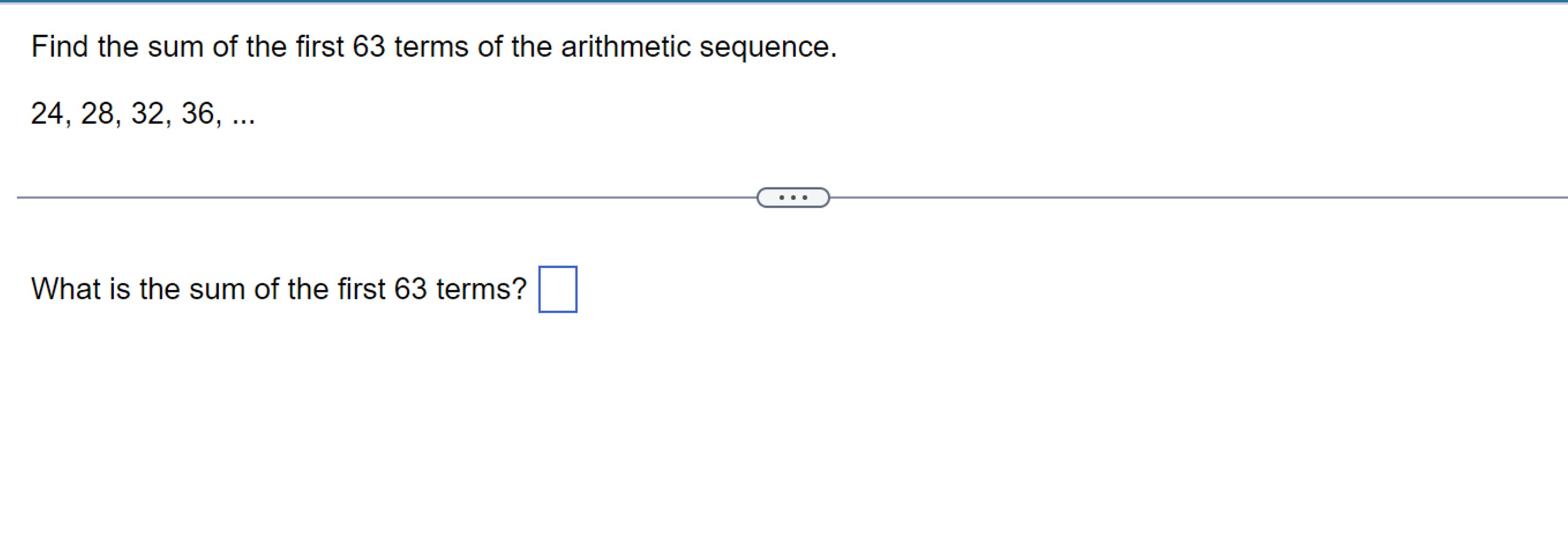Click the teal bar at the top

click(x=784, y=3)
